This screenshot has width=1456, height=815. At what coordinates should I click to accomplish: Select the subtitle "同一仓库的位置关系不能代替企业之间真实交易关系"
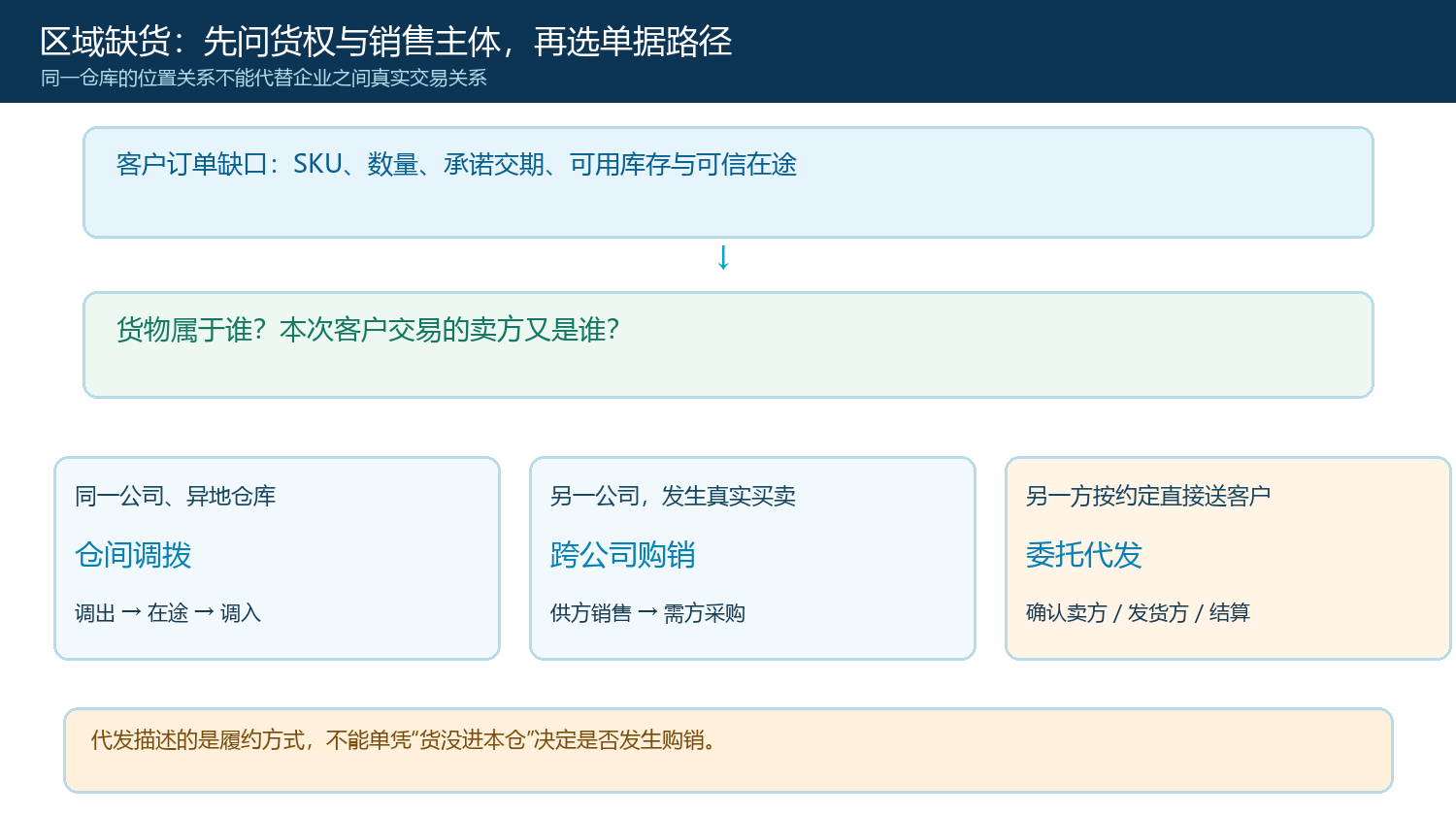tap(264, 78)
